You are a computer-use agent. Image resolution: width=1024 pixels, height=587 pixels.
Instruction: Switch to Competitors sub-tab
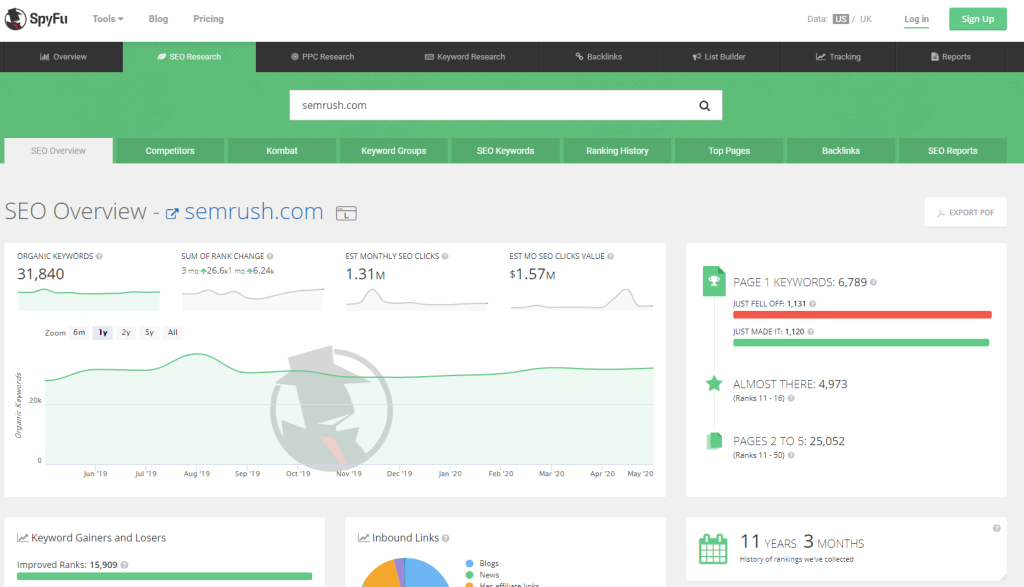point(170,151)
